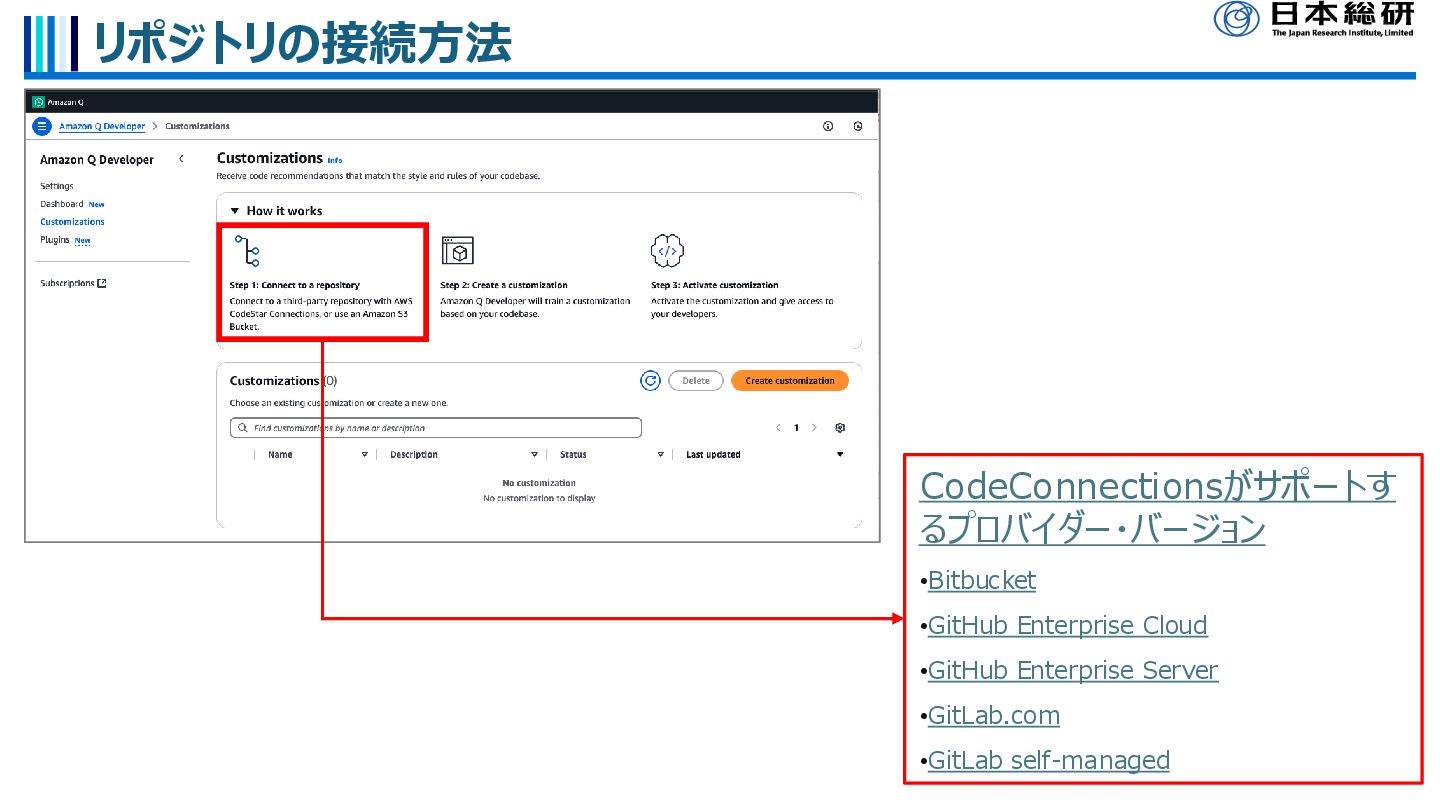Click the Subscriptions external link icon
The height and width of the screenshot is (810, 1440).
102,283
